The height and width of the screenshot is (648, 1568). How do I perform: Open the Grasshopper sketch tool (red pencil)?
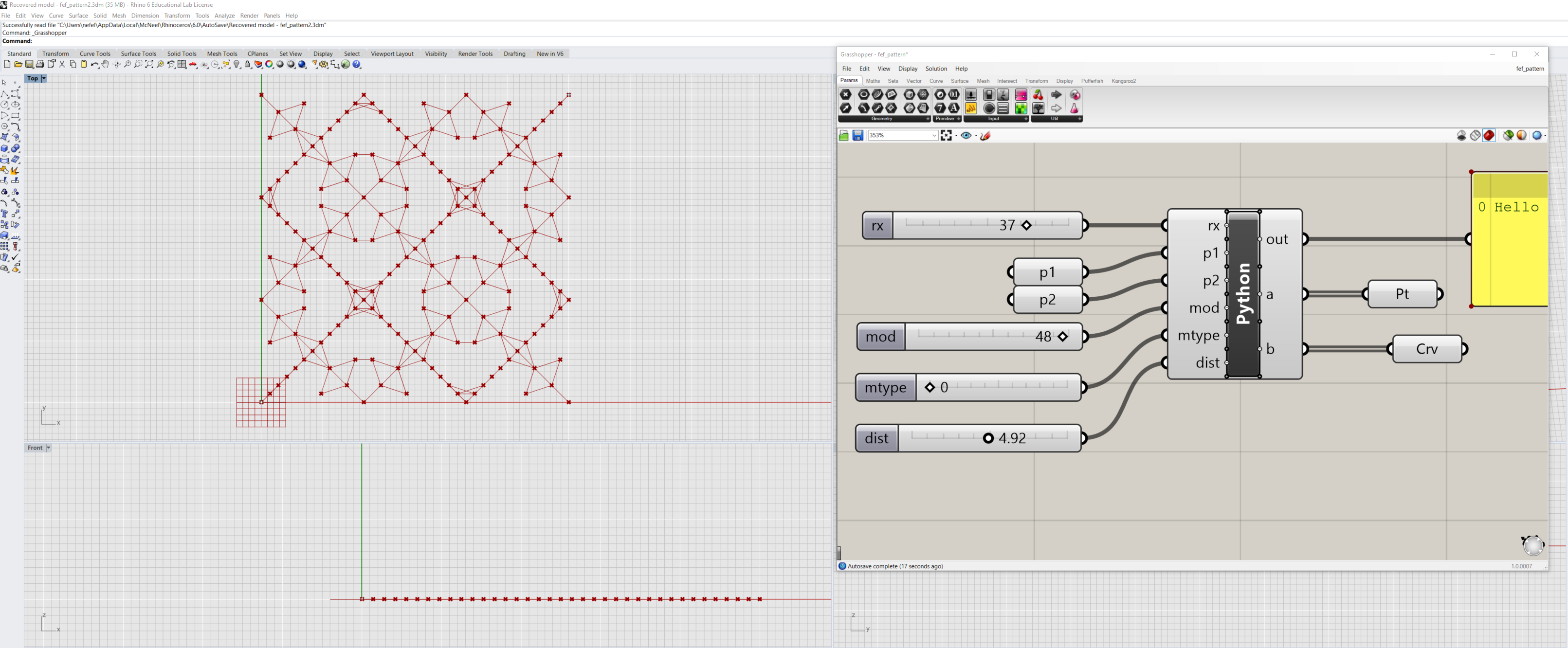[985, 136]
